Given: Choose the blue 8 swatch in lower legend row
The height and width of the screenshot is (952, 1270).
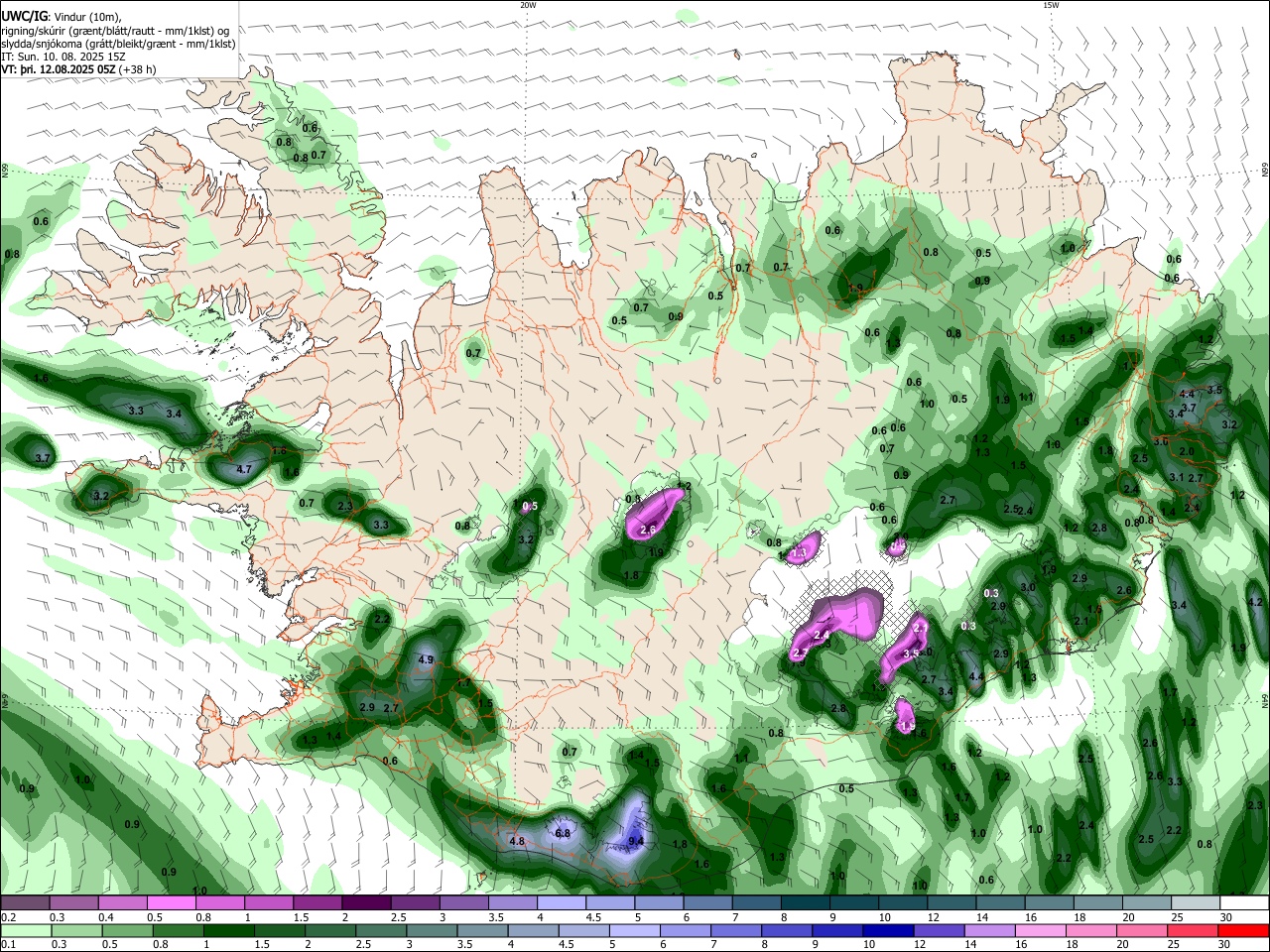Looking at the screenshot, I should point(789,931).
